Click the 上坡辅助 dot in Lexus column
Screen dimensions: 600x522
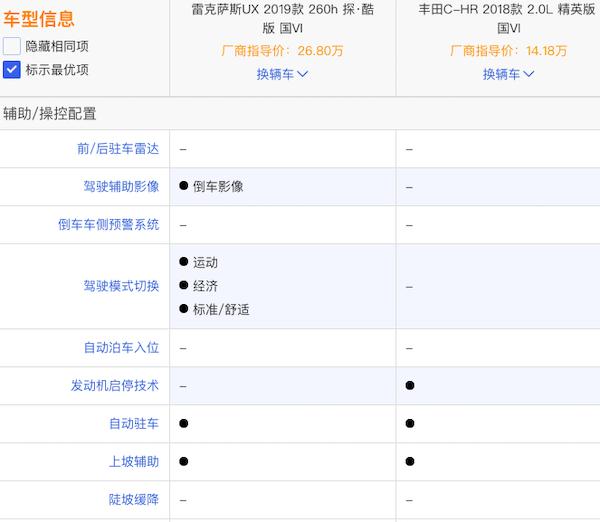[184, 461]
